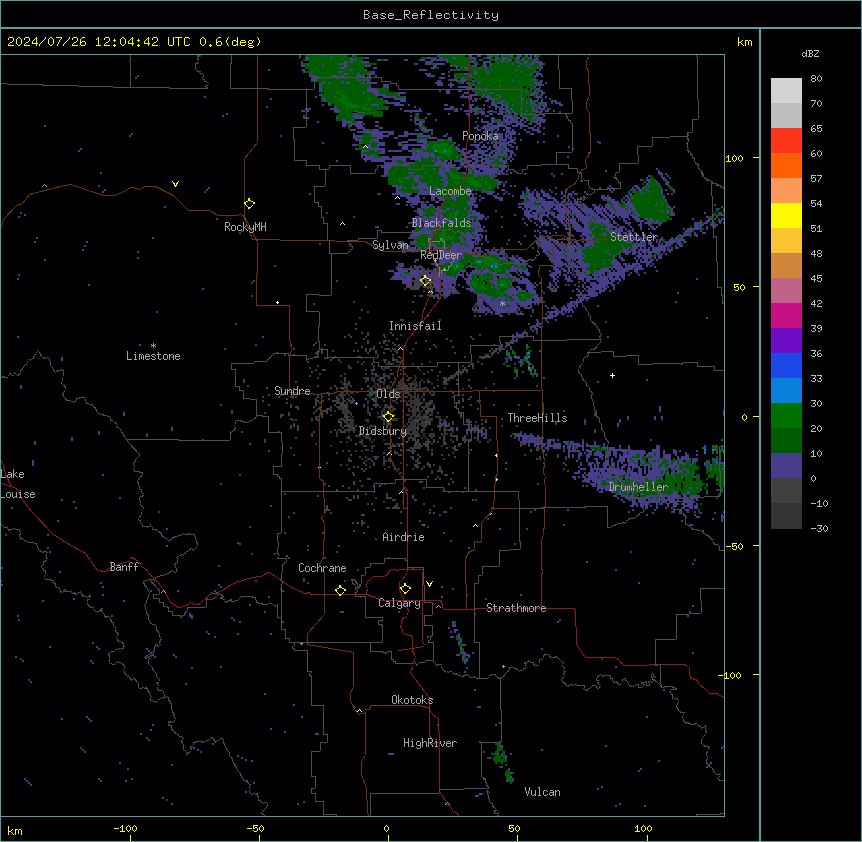Image resolution: width=862 pixels, height=842 pixels.
Task: Click the yellow diamond marker below Cochrane
Action: [340, 590]
